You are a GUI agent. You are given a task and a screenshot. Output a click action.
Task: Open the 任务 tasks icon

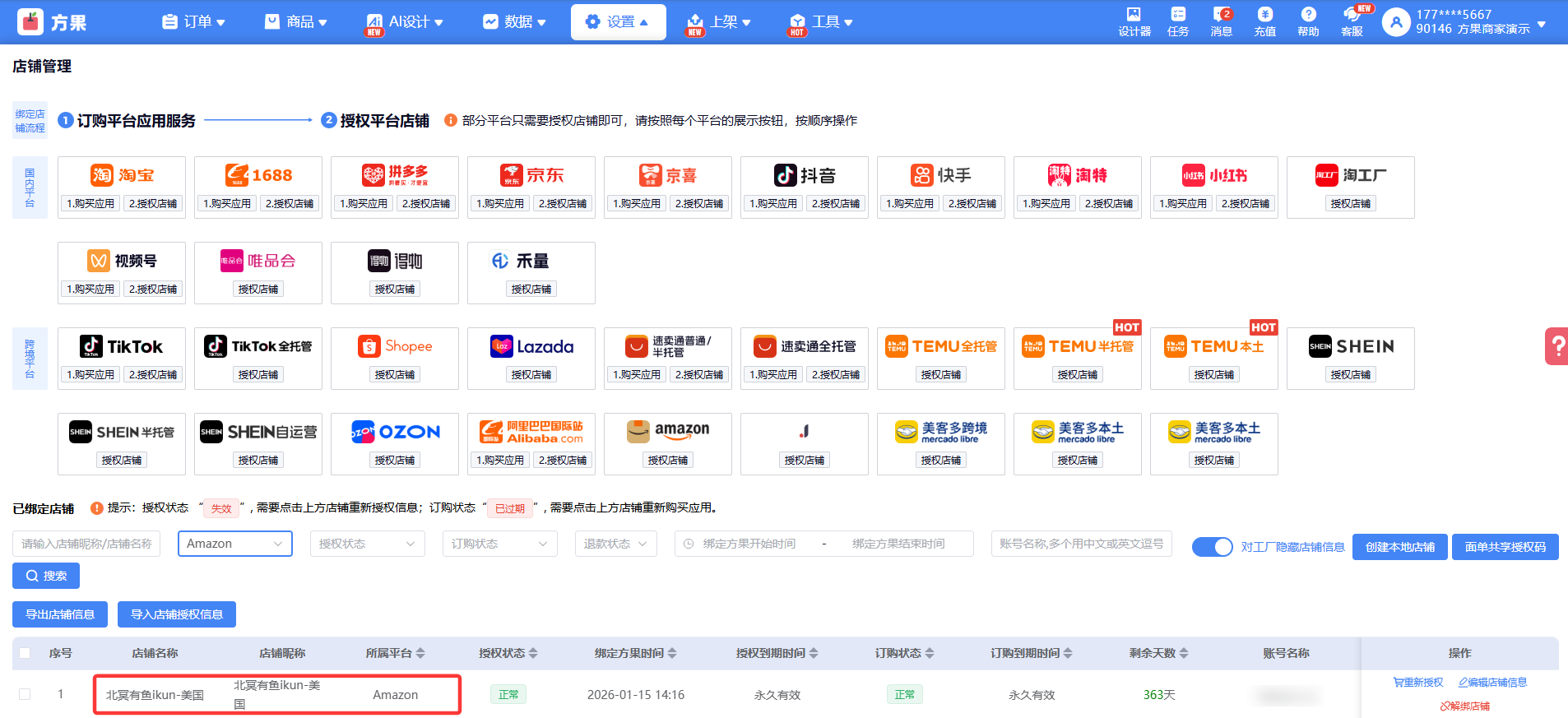point(1178,21)
